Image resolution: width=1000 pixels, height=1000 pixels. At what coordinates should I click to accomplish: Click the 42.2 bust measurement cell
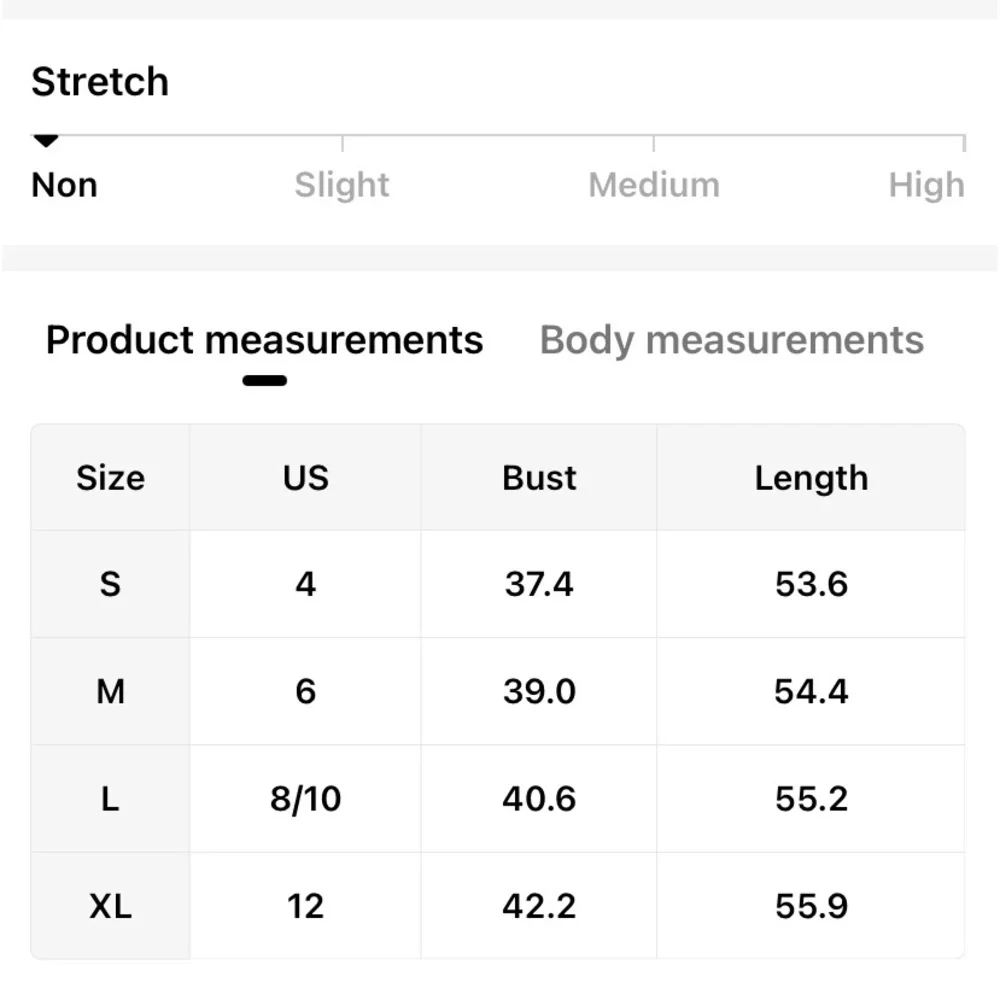[539, 906]
